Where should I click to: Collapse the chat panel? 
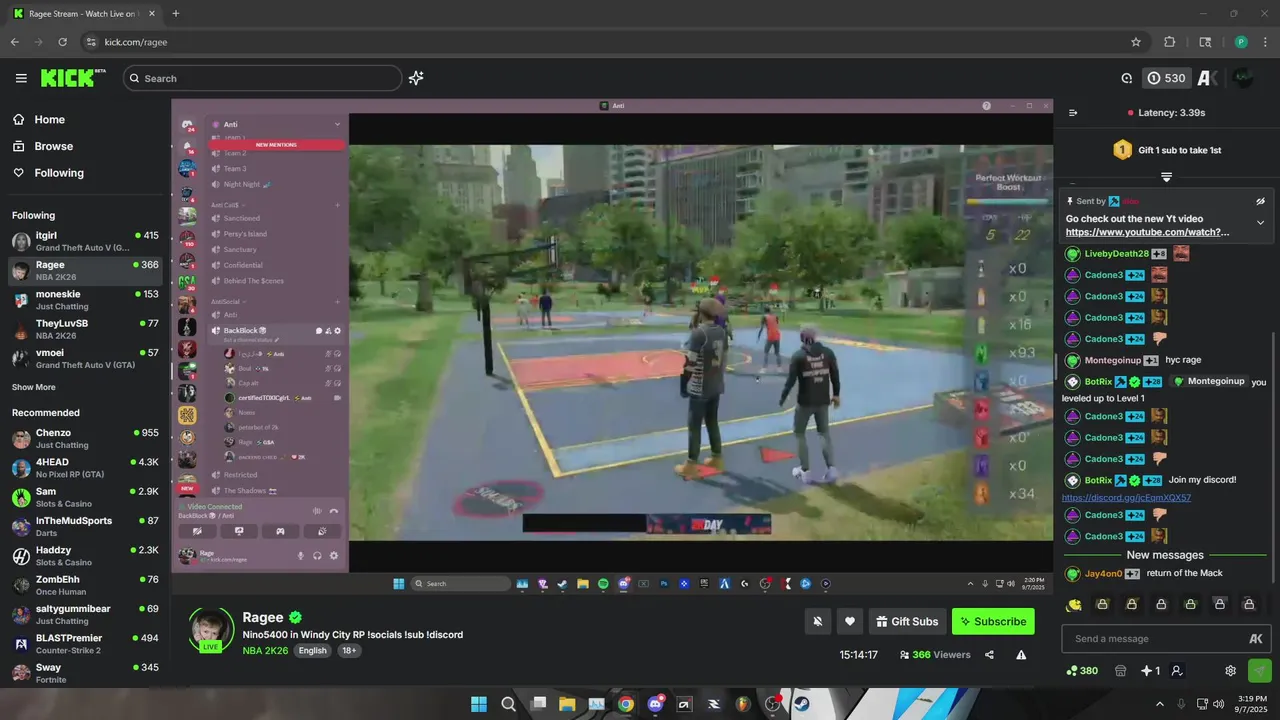point(1073,113)
